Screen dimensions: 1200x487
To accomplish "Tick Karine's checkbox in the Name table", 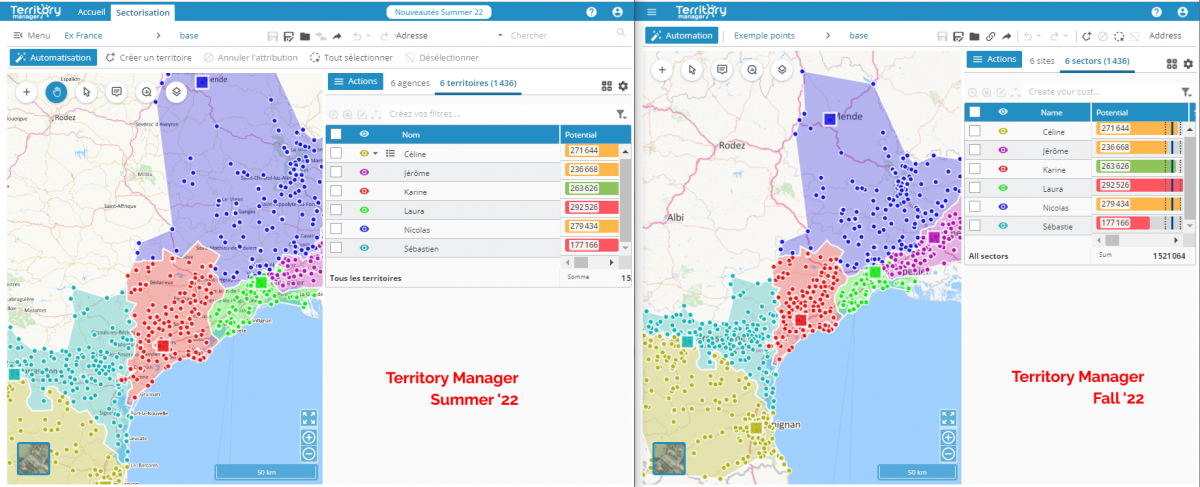I will (975, 169).
